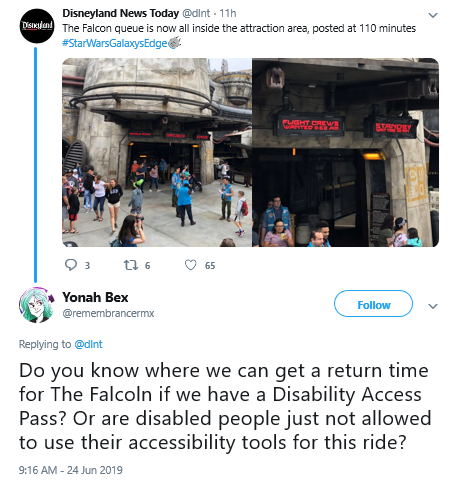Viewport: 466px width, 484px height.
Task: Expand options chevron on Disneyland tweet
Action: 433,15
